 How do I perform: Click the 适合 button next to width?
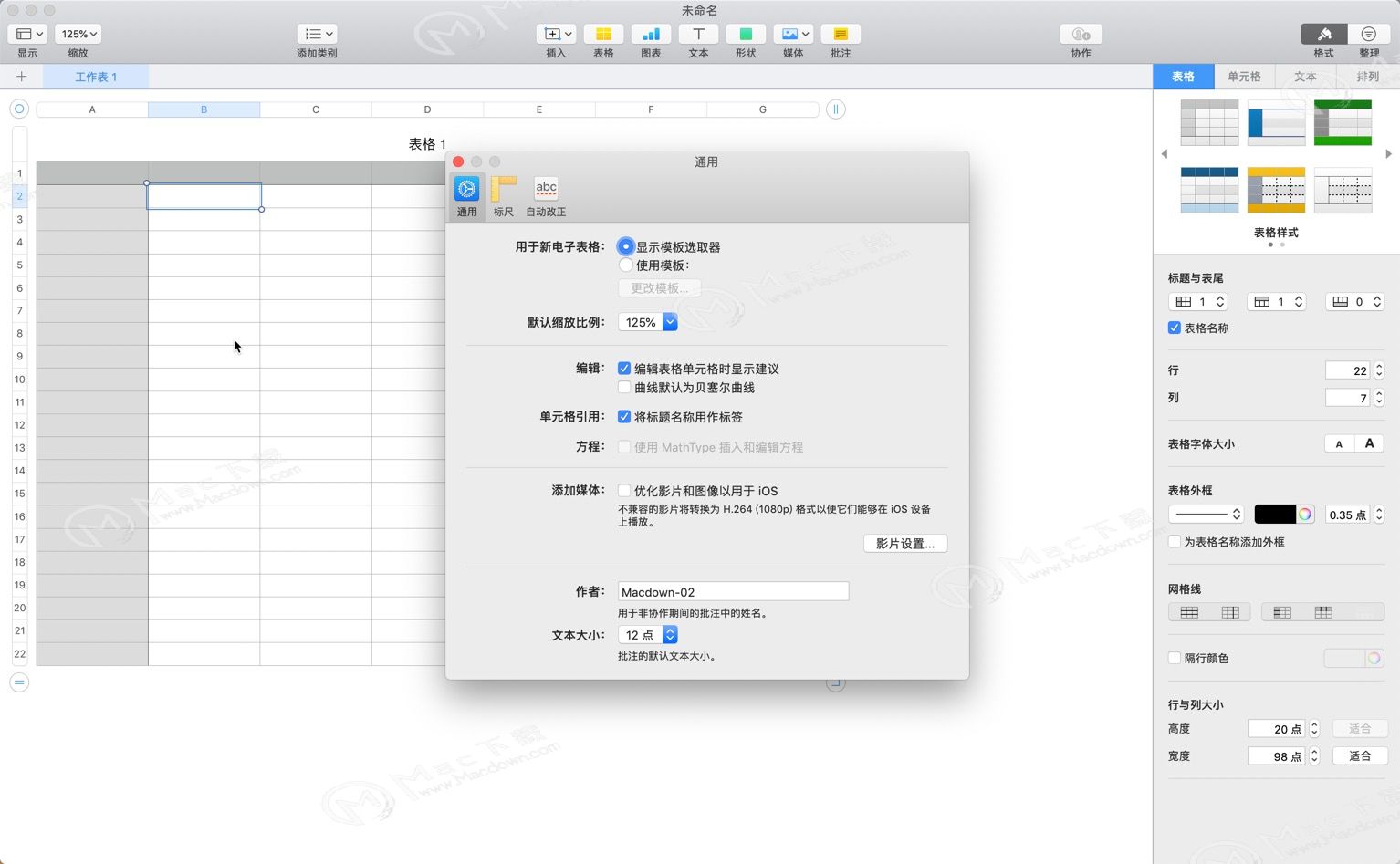(1360, 756)
